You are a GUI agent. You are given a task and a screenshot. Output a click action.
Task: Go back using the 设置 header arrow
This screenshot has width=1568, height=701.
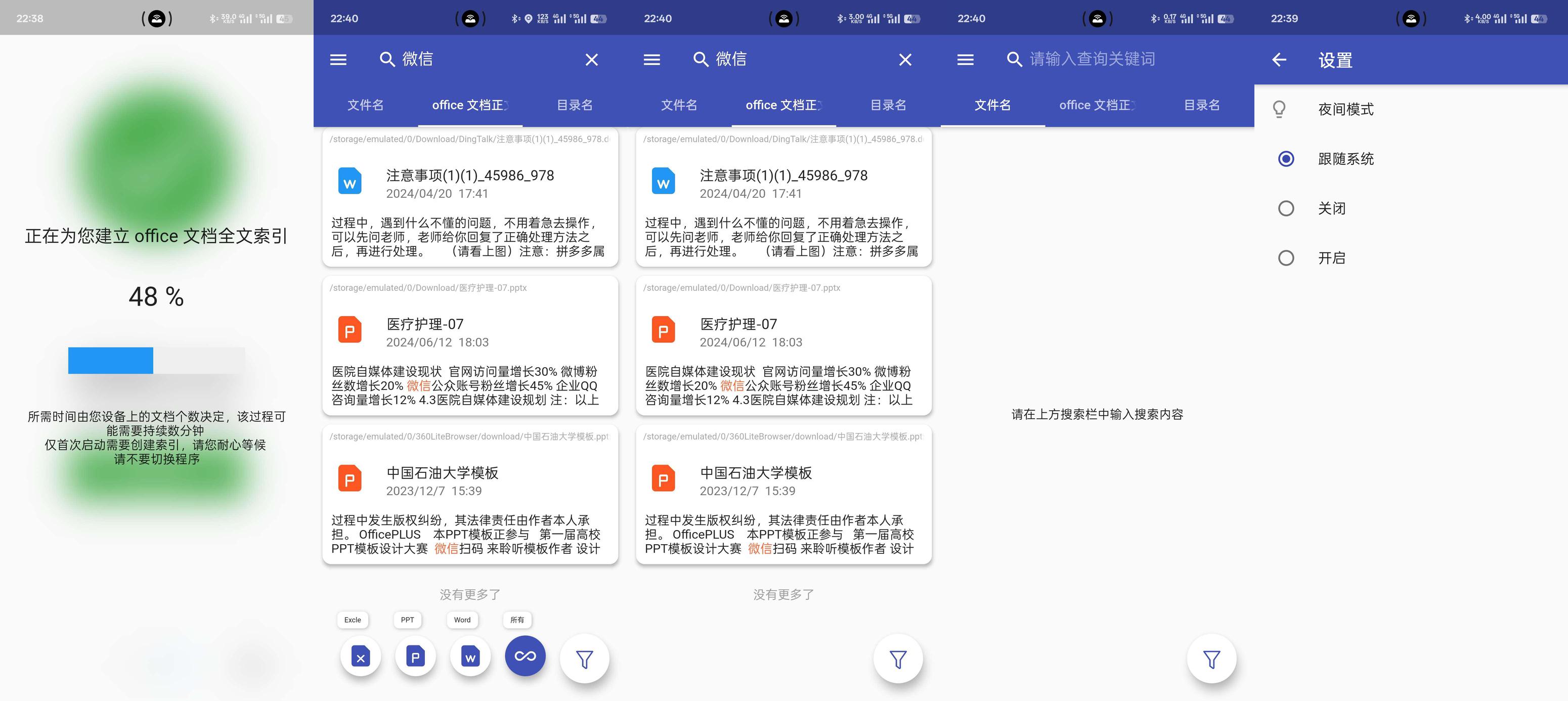(1279, 60)
